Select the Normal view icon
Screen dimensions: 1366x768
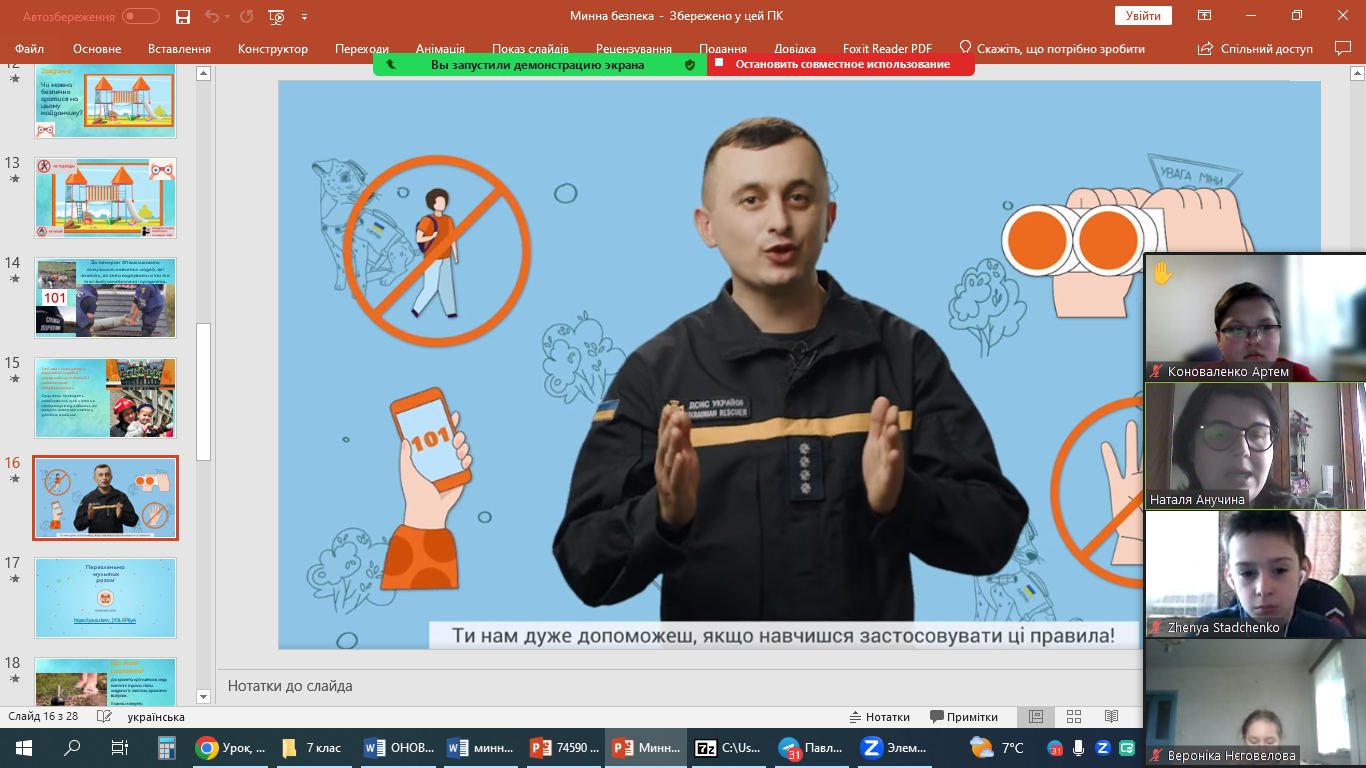(x=1036, y=717)
